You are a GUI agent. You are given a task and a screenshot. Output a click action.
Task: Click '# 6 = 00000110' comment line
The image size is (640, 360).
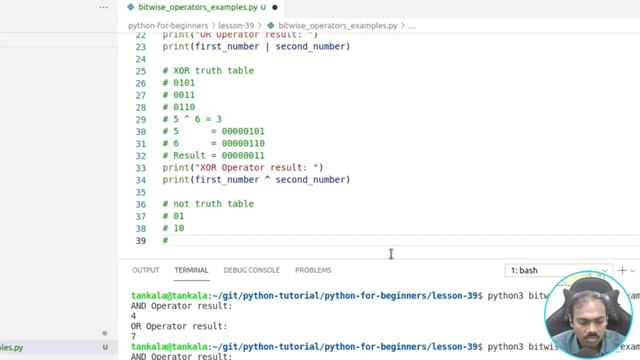213,143
